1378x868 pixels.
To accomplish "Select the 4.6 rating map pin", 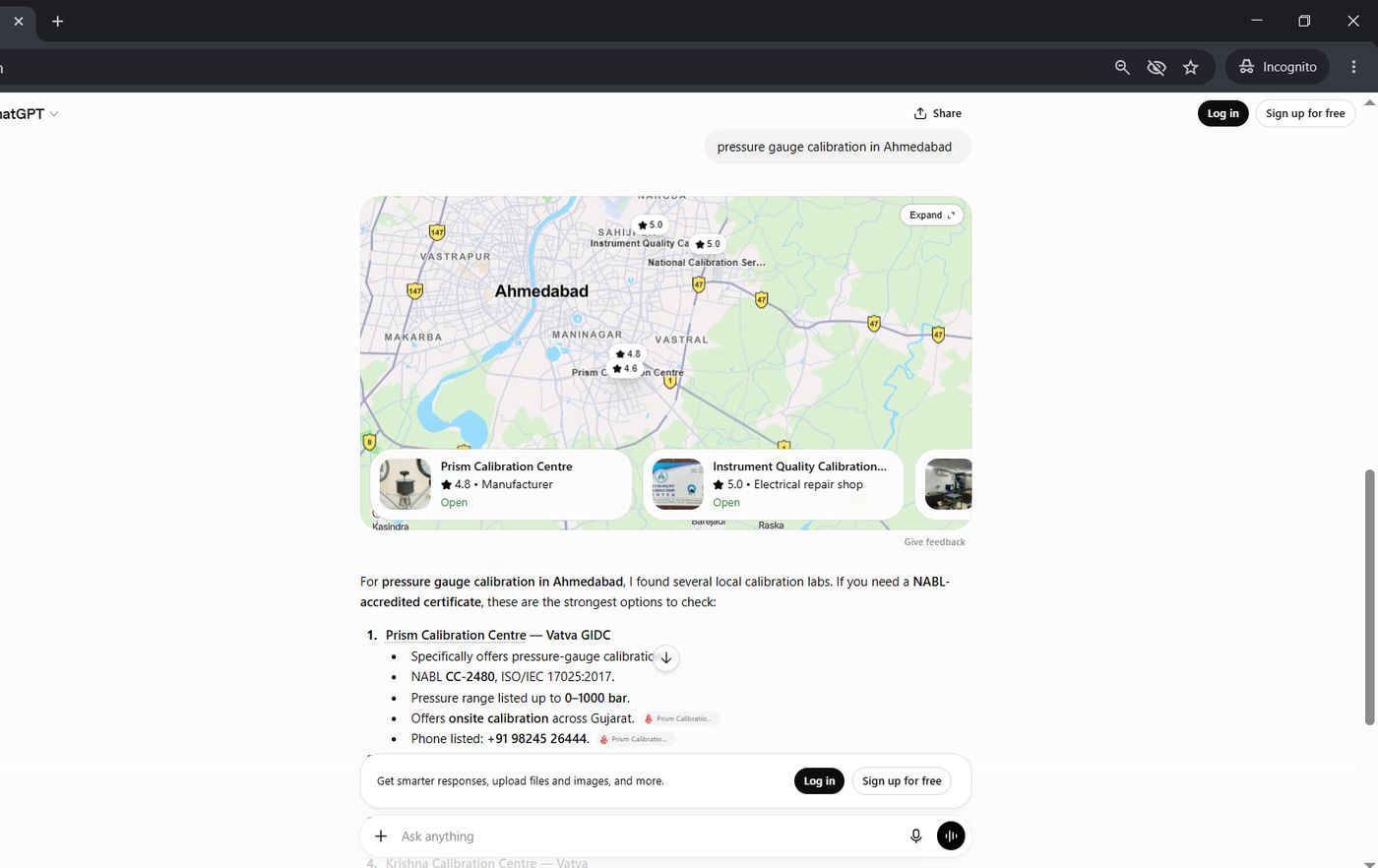I will 625,369.
